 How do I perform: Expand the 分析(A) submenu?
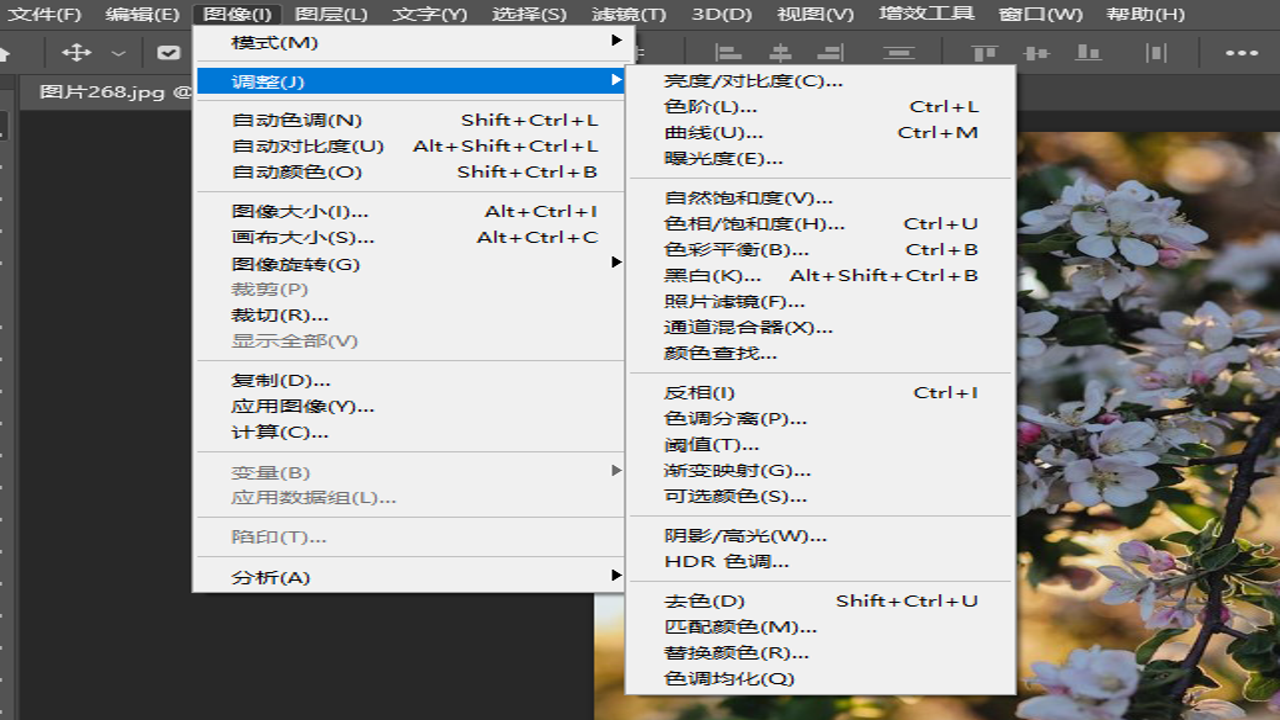click(411, 577)
